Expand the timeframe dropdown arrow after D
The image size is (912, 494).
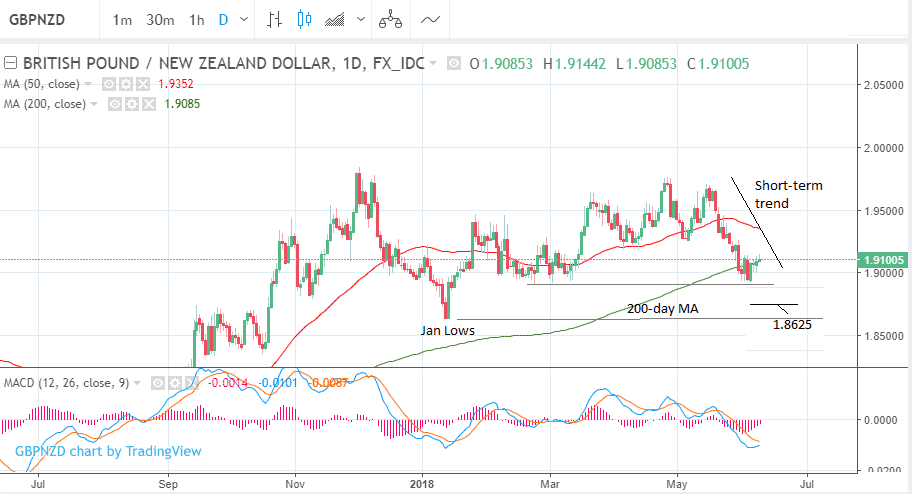click(x=246, y=20)
